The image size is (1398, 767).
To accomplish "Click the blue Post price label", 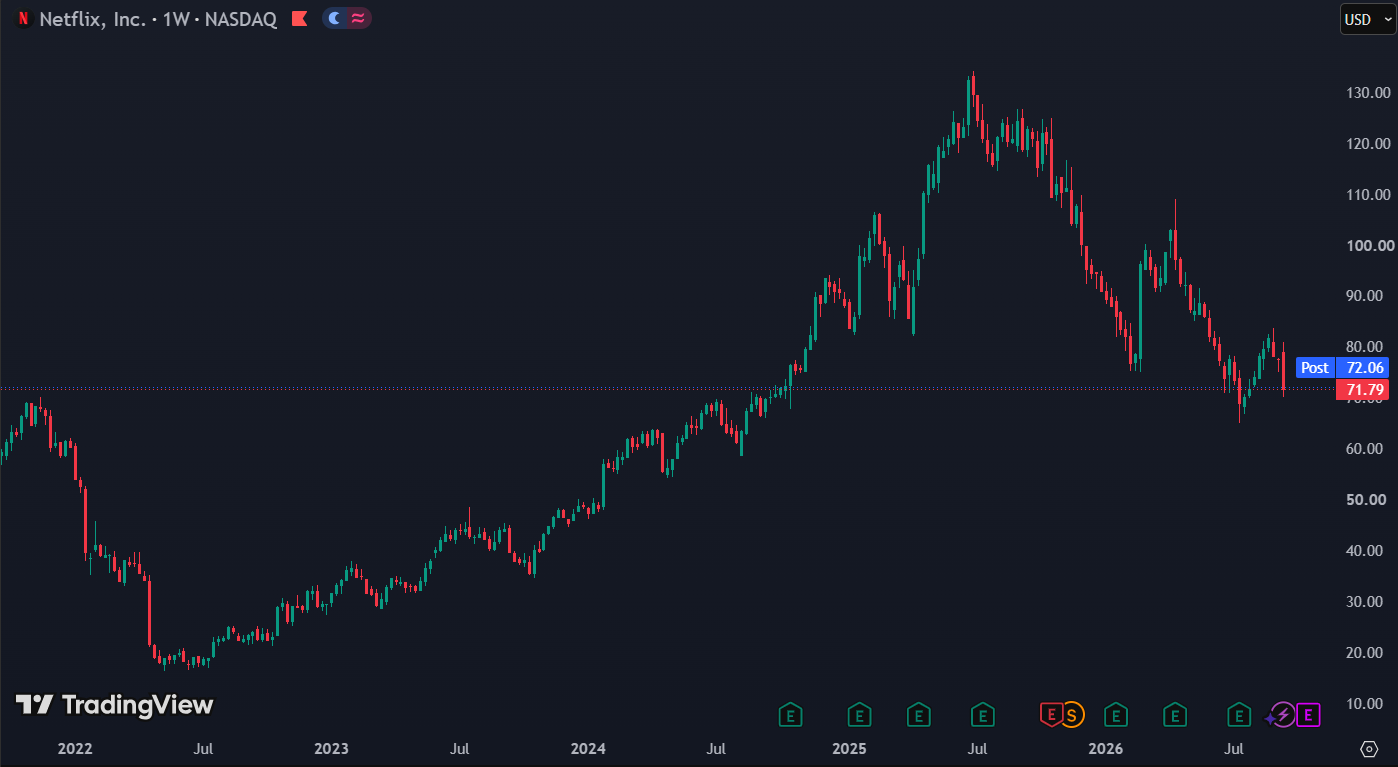I will click(1315, 368).
